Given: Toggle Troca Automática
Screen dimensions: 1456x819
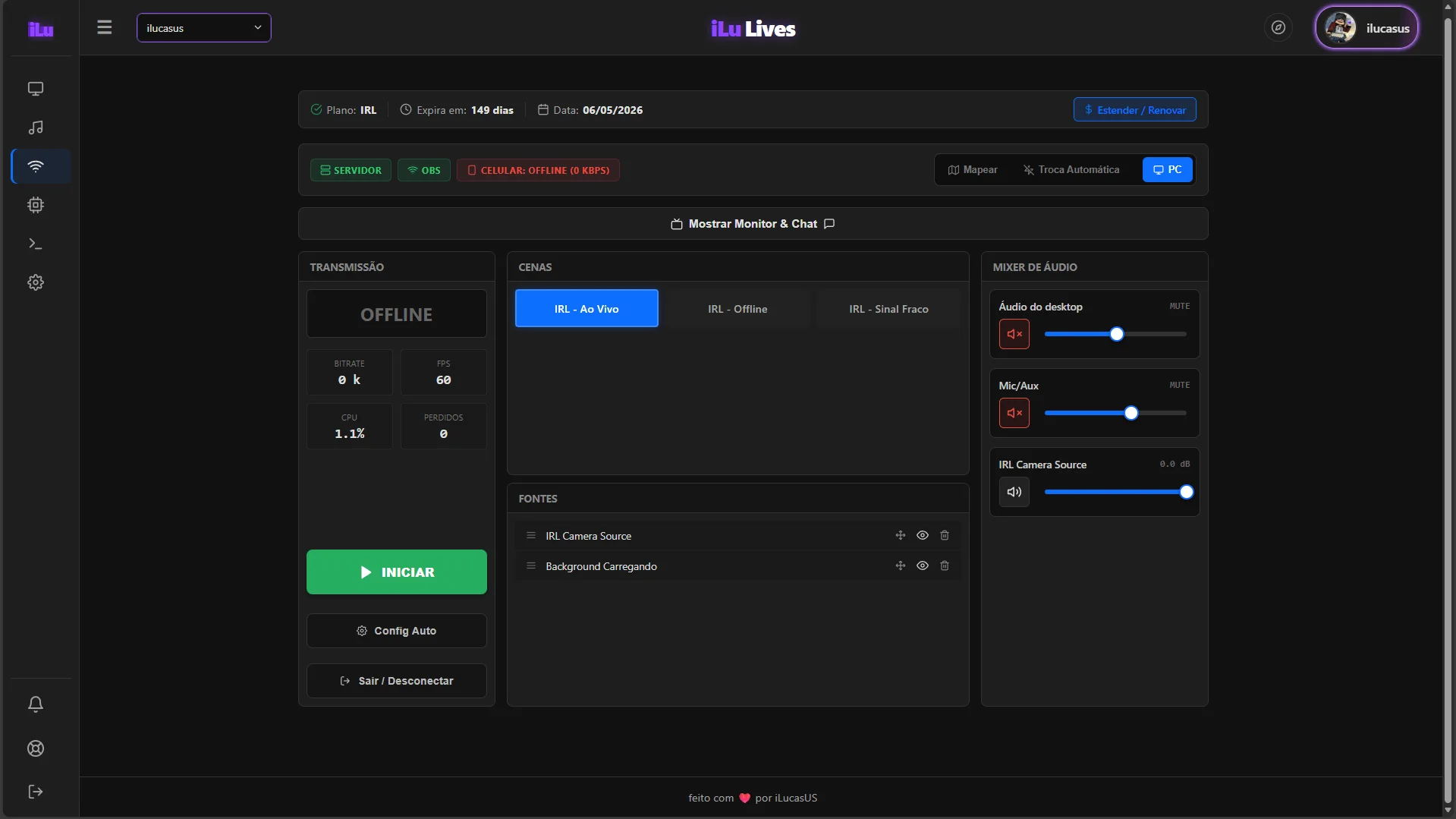Looking at the screenshot, I should pyautogui.click(x=1071, y=170).
